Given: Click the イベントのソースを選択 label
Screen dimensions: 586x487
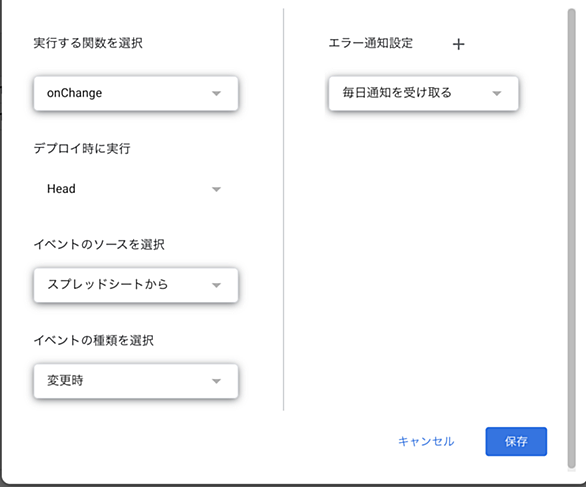Looking at the screenshot, I should click(99, 244).
